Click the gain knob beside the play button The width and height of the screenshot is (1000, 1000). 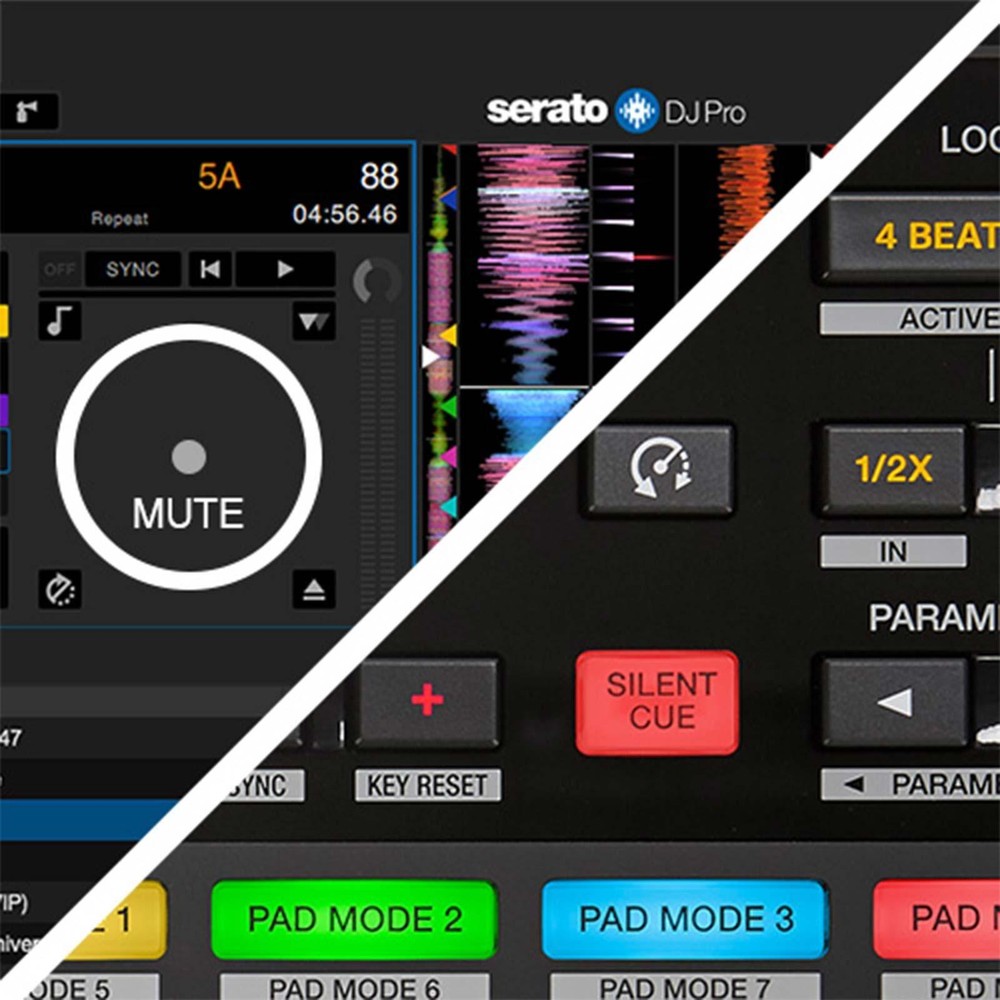[376, 281]
